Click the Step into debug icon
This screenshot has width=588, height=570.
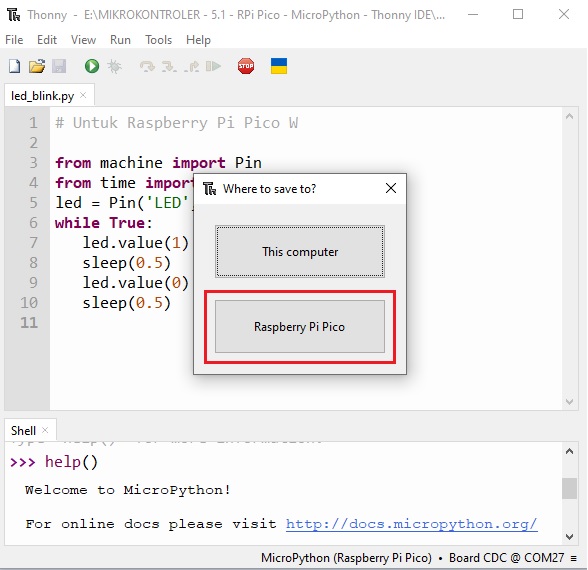[x=169, y=66]
